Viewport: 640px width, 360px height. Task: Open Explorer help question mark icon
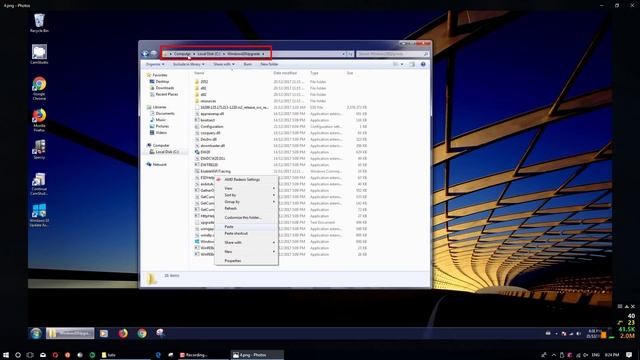click(423, 64)
